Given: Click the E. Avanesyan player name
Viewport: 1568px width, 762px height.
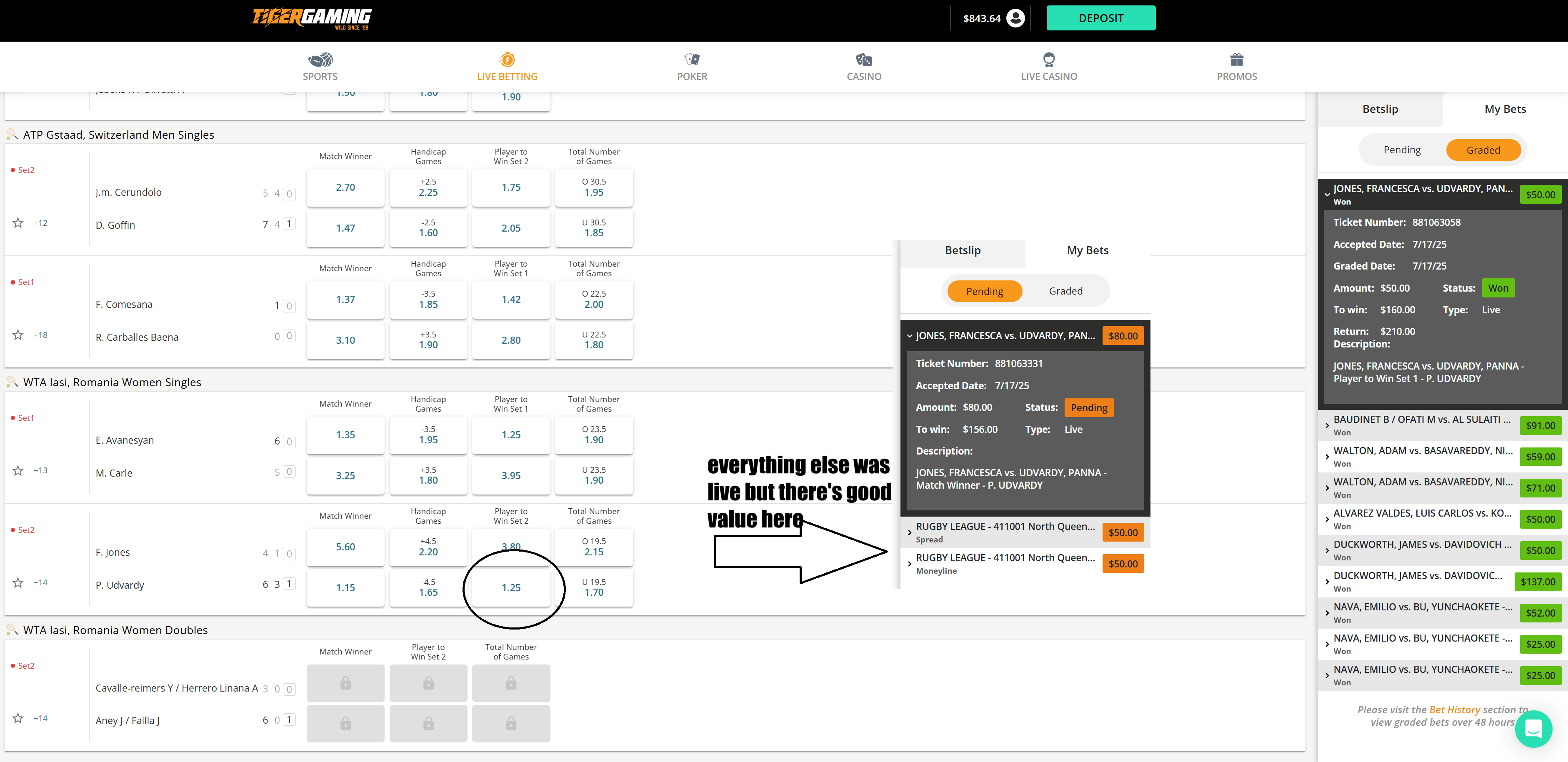Looking at the screenshot, I should [x=125, y=440].
